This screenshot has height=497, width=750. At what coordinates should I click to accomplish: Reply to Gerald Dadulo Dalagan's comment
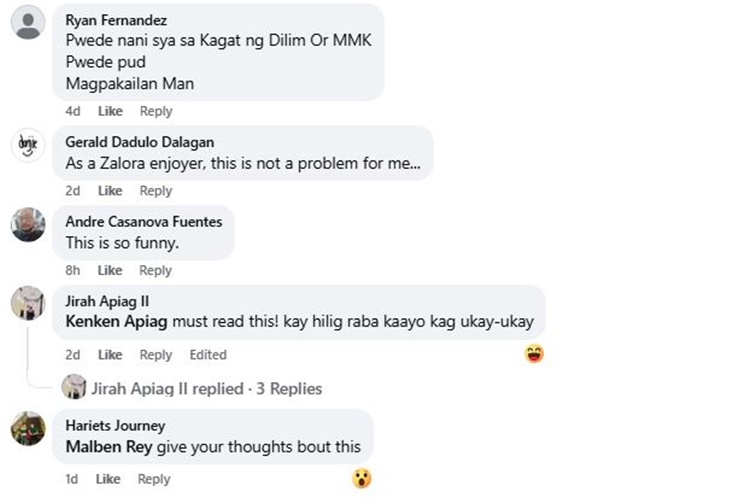coord(155,190)
